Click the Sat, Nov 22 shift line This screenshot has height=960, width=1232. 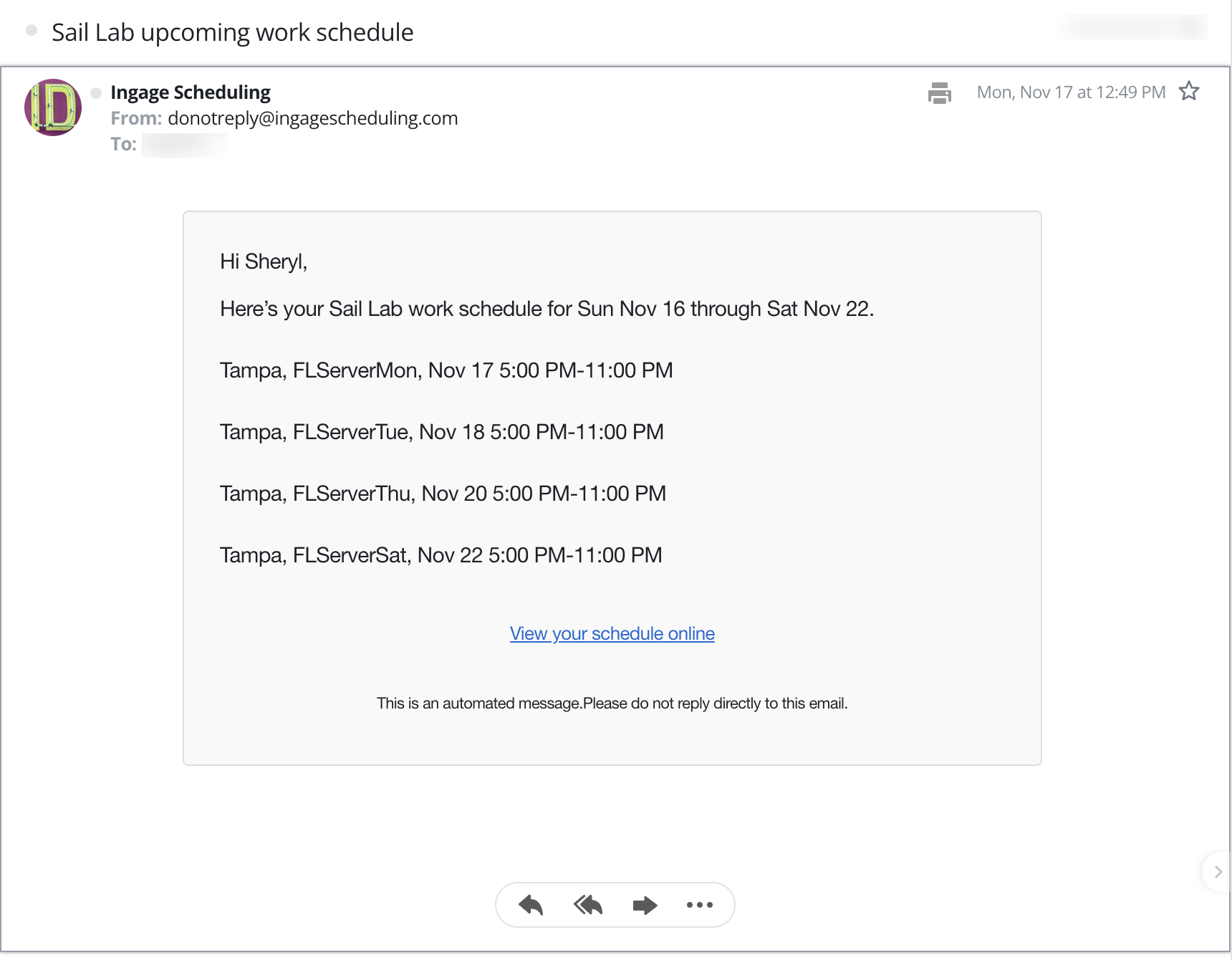pos(441,555)
